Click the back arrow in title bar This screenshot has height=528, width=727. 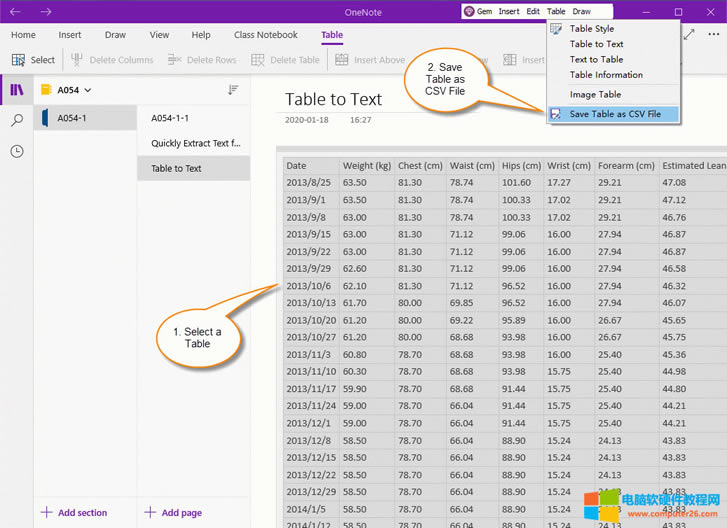[x=15, y=12]
